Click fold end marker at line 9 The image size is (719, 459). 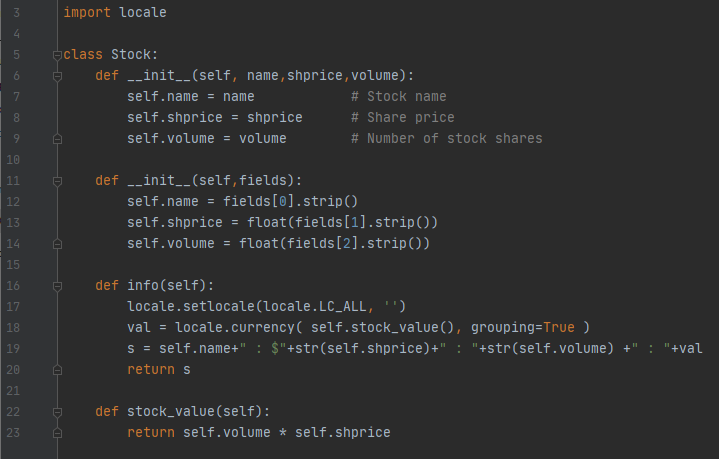point(57,139)
